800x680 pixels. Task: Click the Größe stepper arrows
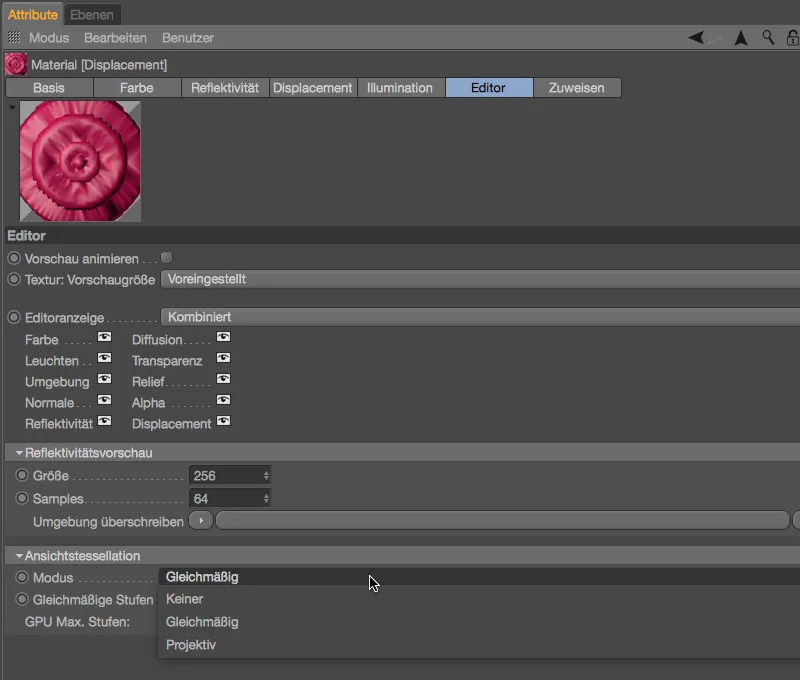pyautogui.click(x=266, y=475)
